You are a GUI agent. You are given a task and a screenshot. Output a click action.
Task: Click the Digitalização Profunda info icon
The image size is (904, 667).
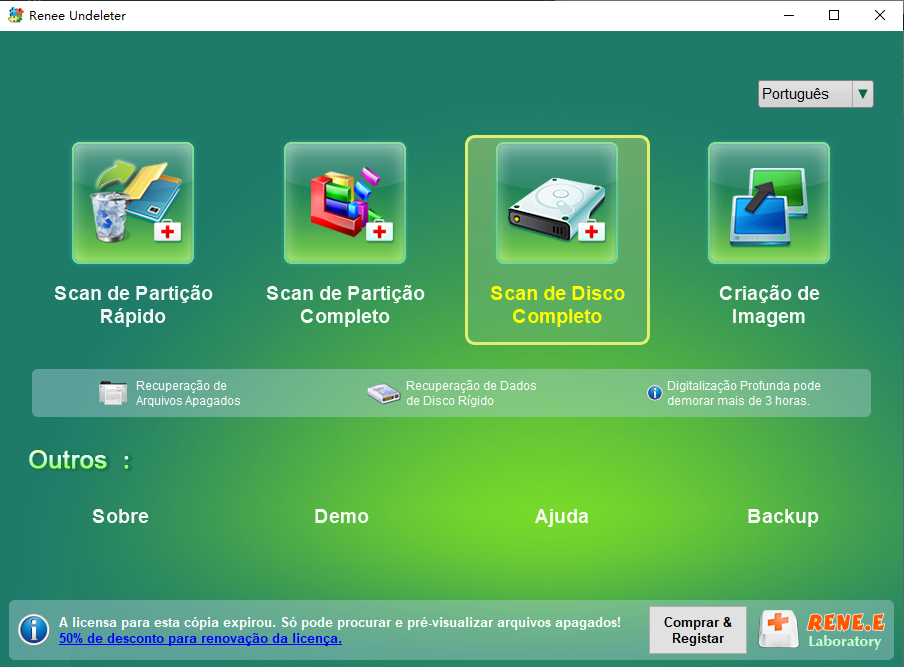[655, 392]
